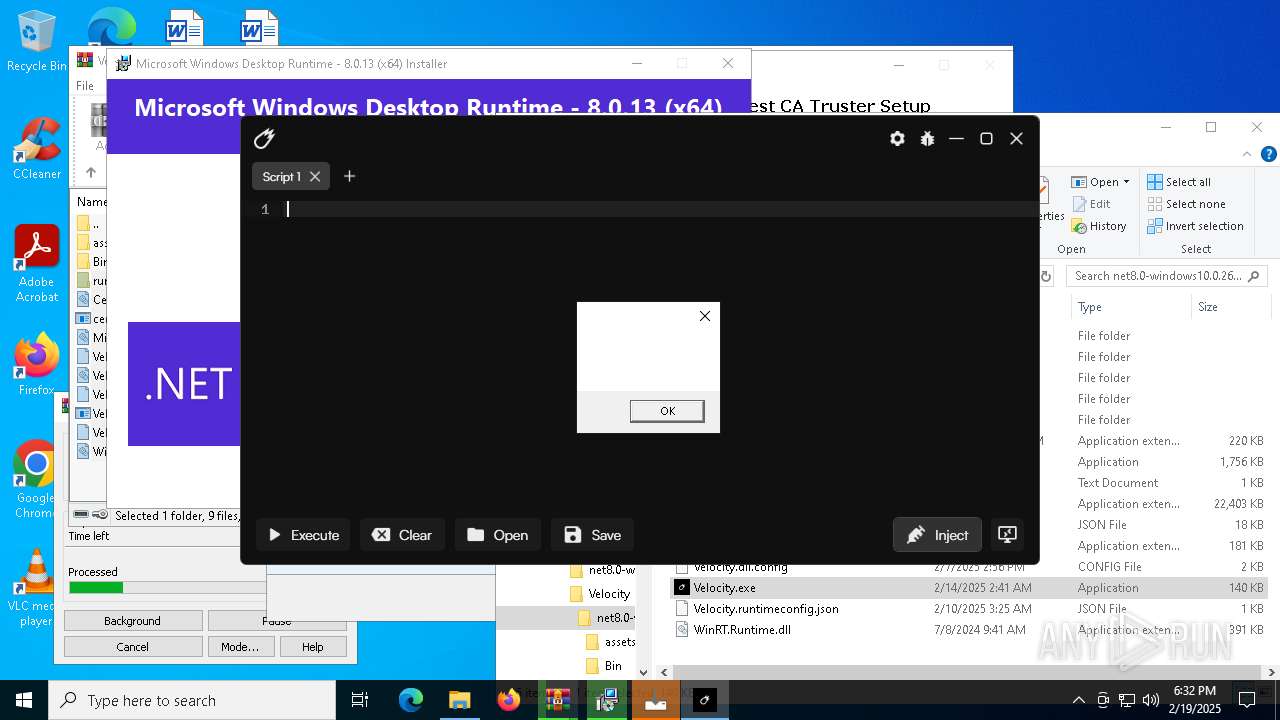
Task: Clear the script editor
Action: [x=402, y=535]
